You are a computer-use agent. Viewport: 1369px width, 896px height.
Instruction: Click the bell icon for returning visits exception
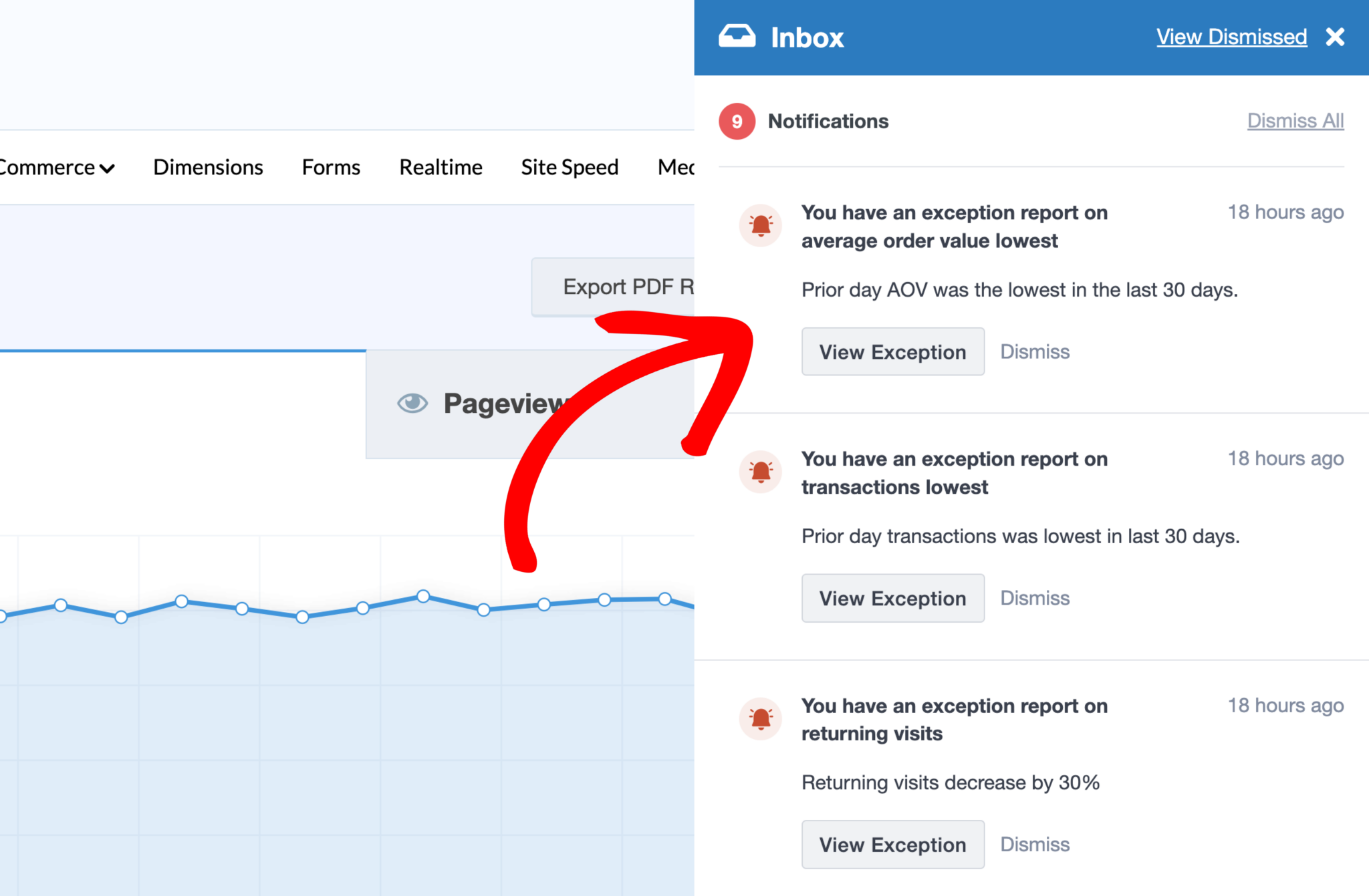(760, 719)
